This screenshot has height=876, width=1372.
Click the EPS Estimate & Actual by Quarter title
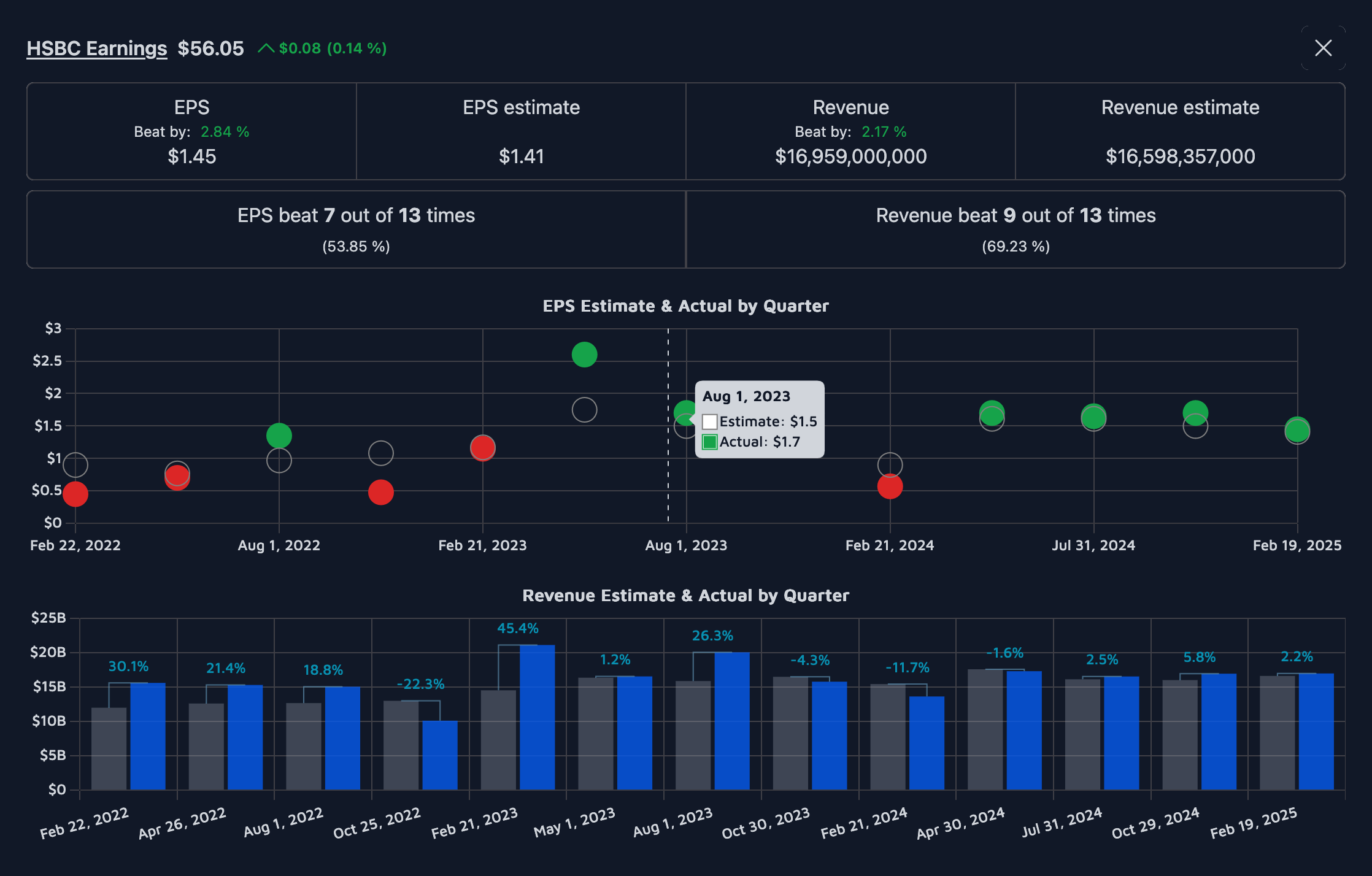click(x=686, y=305)
